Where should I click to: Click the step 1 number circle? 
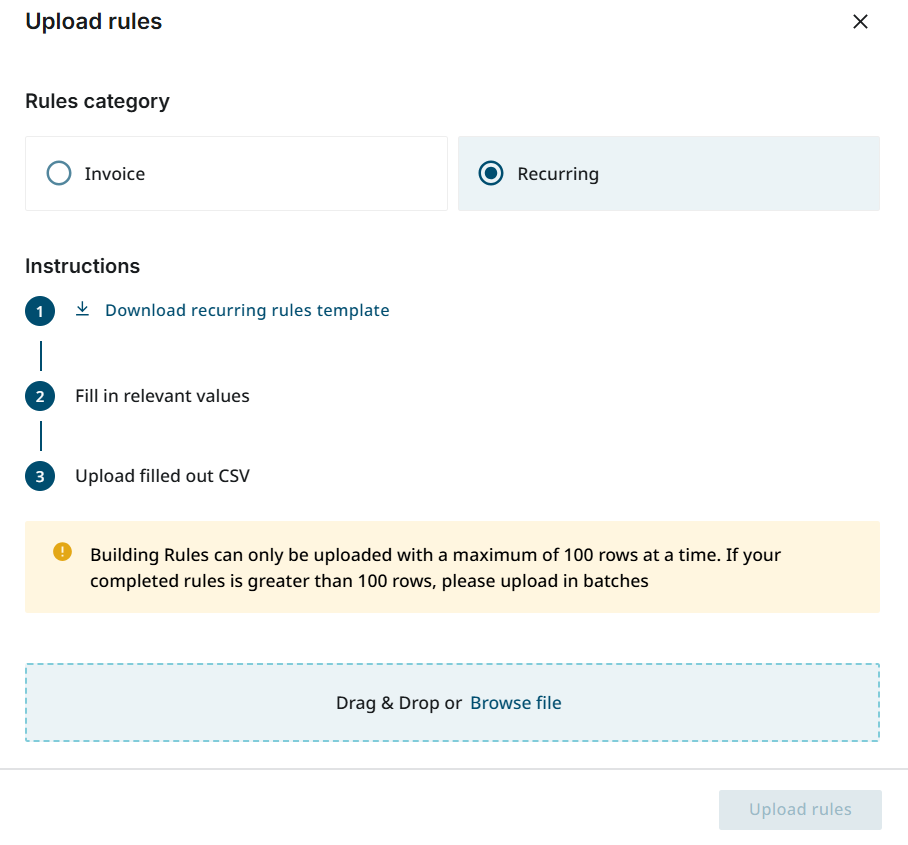tap(40, 312)
